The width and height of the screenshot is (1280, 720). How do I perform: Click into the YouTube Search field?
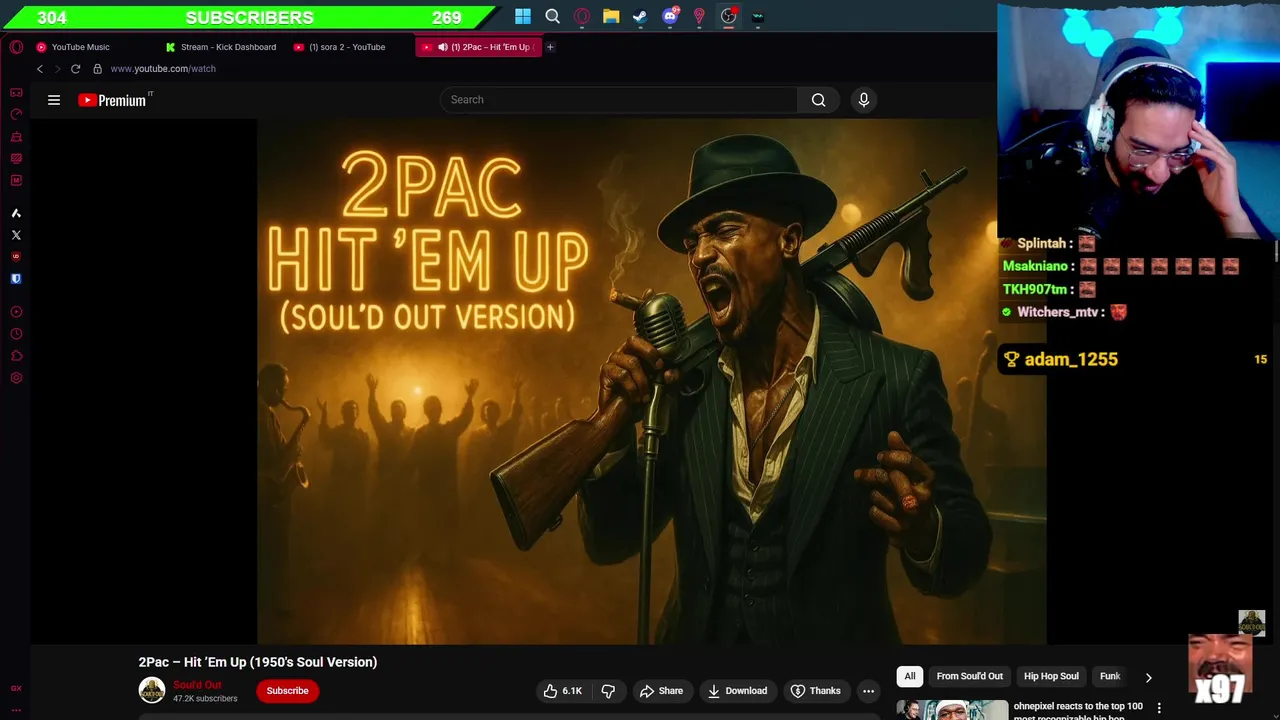619,100
